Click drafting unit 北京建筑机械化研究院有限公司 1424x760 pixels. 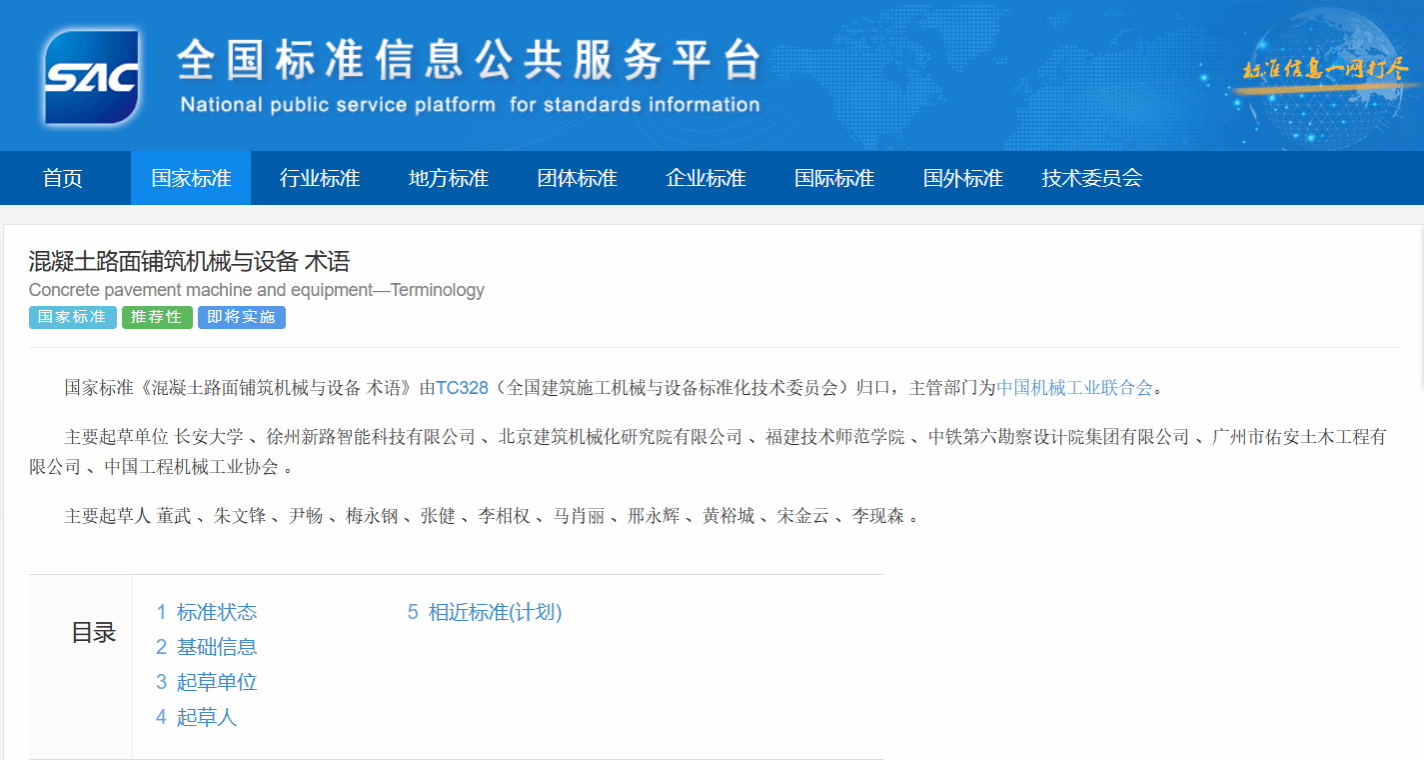click(621, 437)
